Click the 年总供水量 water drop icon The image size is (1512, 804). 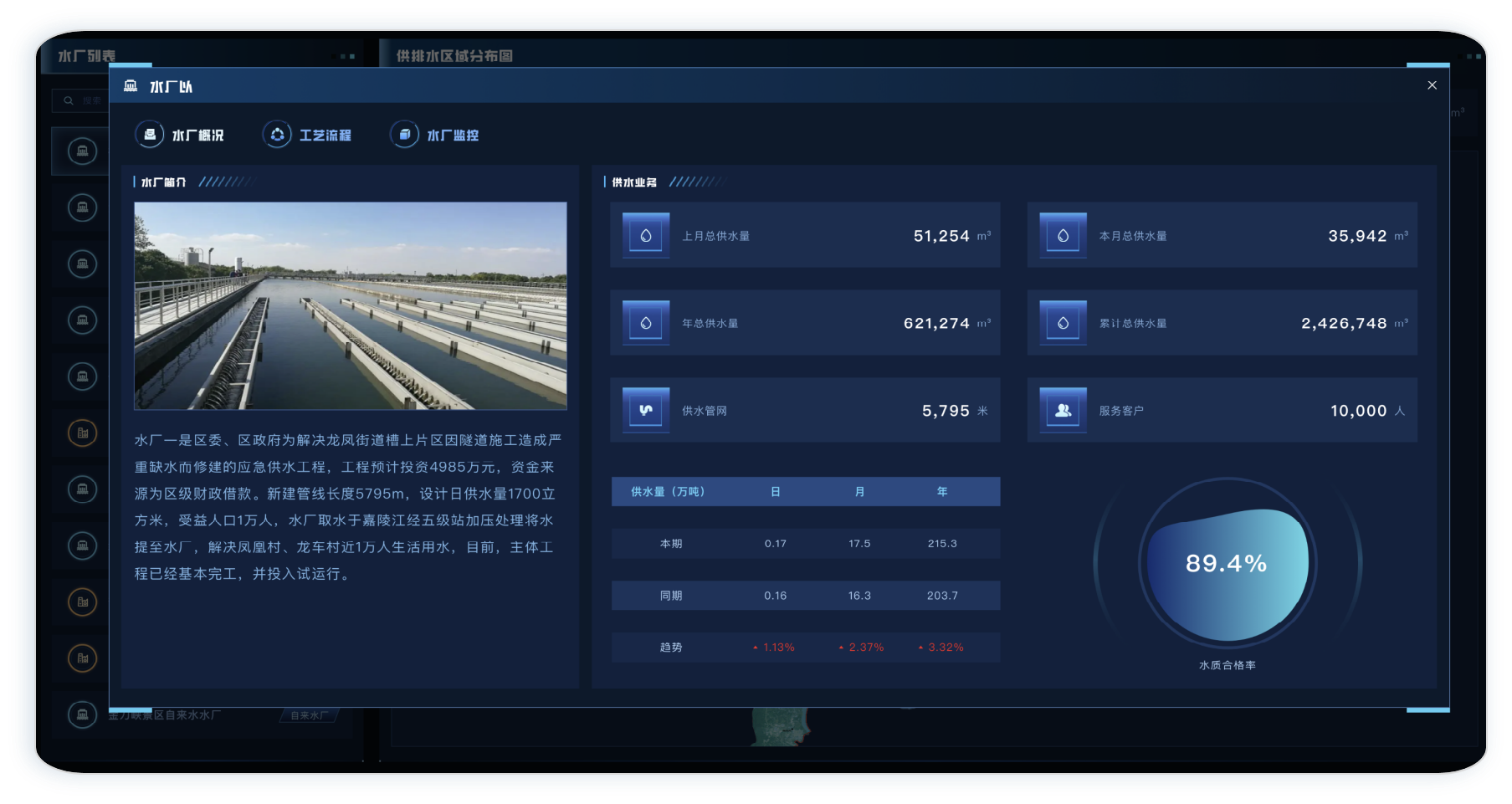[646, 323]
